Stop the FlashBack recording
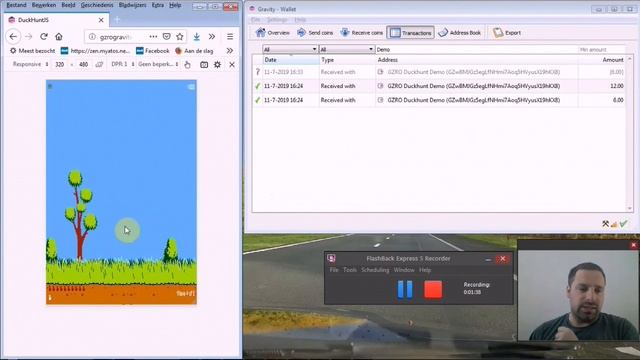The image size is (640, 360). (433, 289)
